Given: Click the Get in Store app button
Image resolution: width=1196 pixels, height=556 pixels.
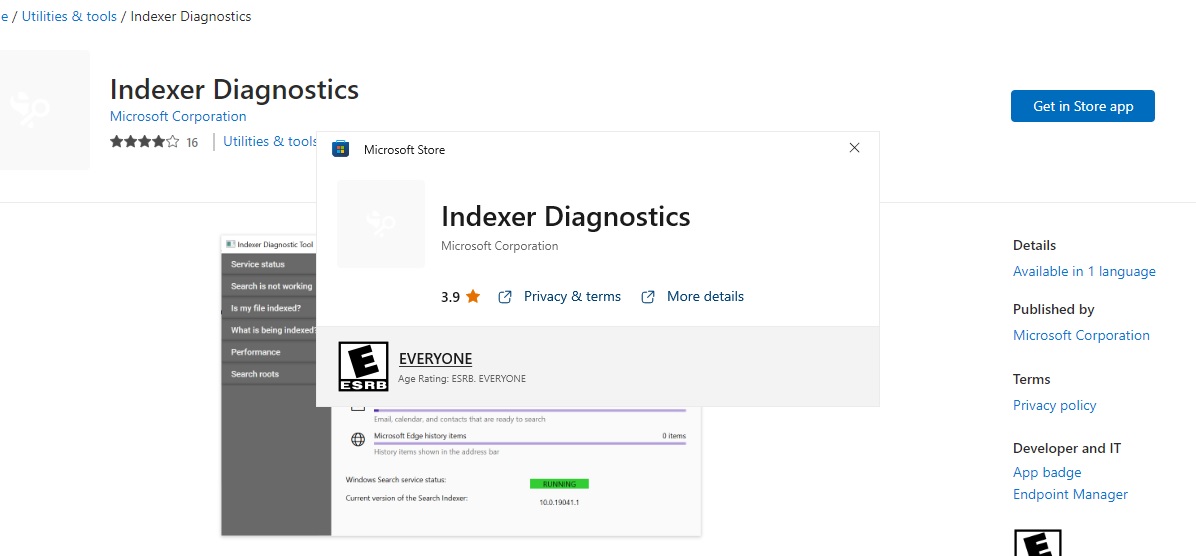Looking at the screenshot, I should (x=1082, y=106).
